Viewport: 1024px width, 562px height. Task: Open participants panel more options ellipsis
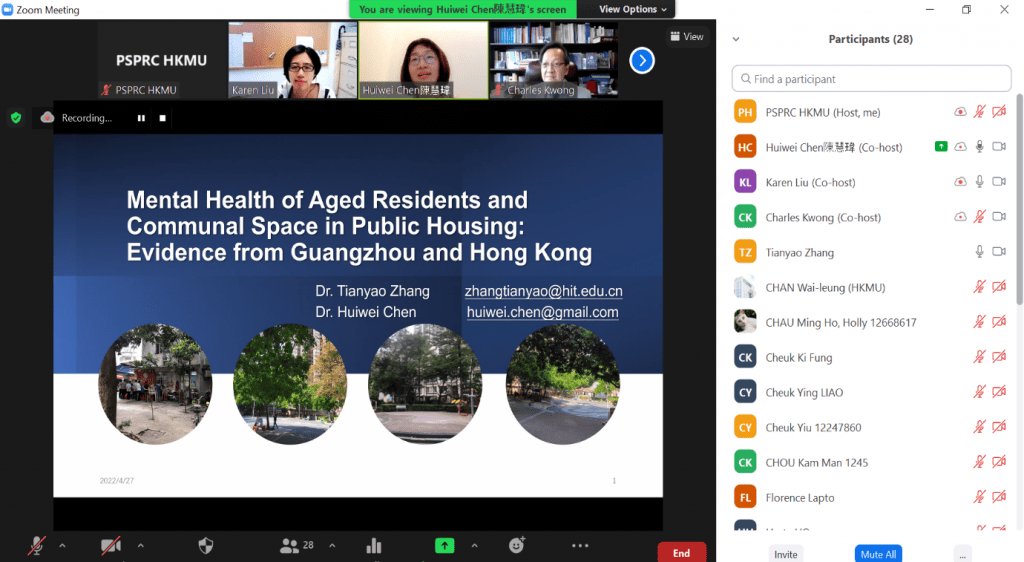click(x=963, y=554)
